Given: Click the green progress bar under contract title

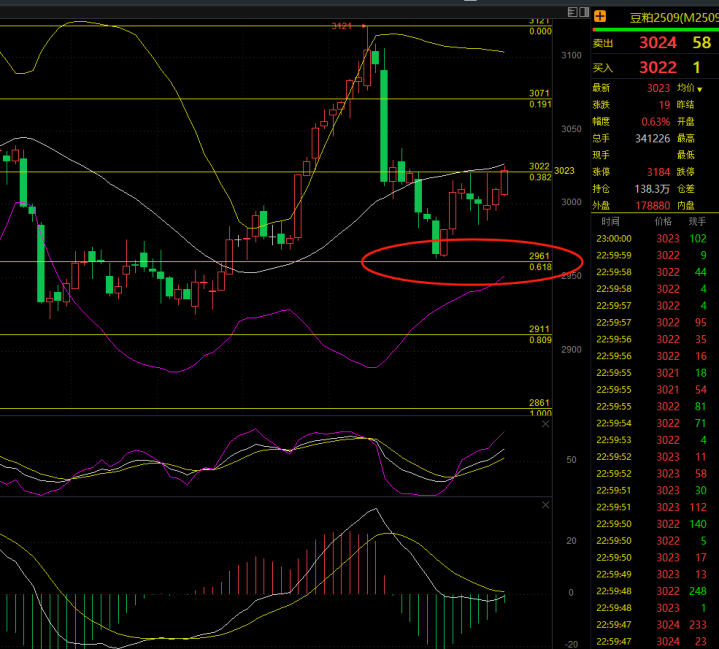Looking at the screenshot, I should click(655, 30).
